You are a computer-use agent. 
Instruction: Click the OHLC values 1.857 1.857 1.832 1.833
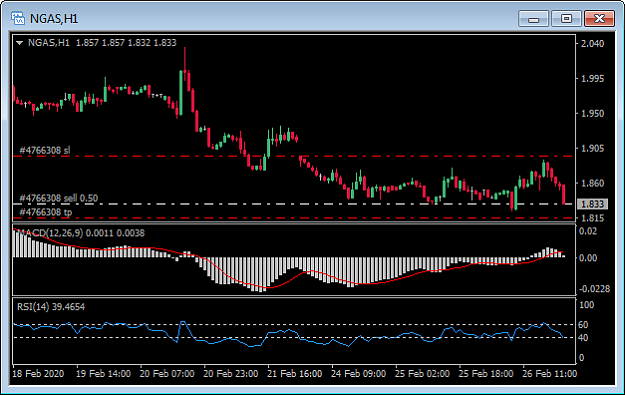(x=126, y=43)
